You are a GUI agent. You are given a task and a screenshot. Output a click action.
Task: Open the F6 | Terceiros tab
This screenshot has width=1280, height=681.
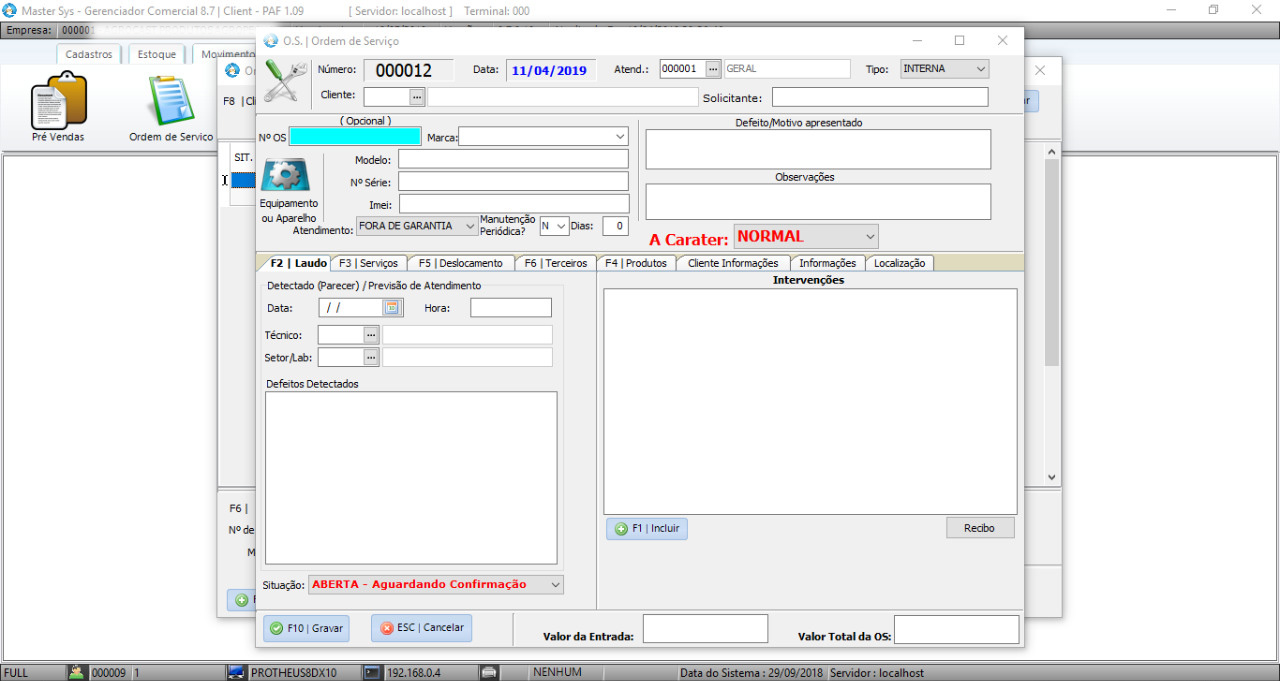coord(555,263)
